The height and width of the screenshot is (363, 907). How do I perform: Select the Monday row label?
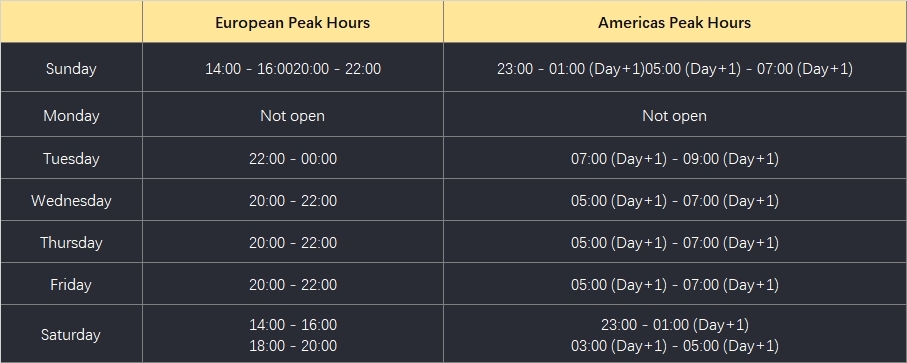click(x=71, y=116)
